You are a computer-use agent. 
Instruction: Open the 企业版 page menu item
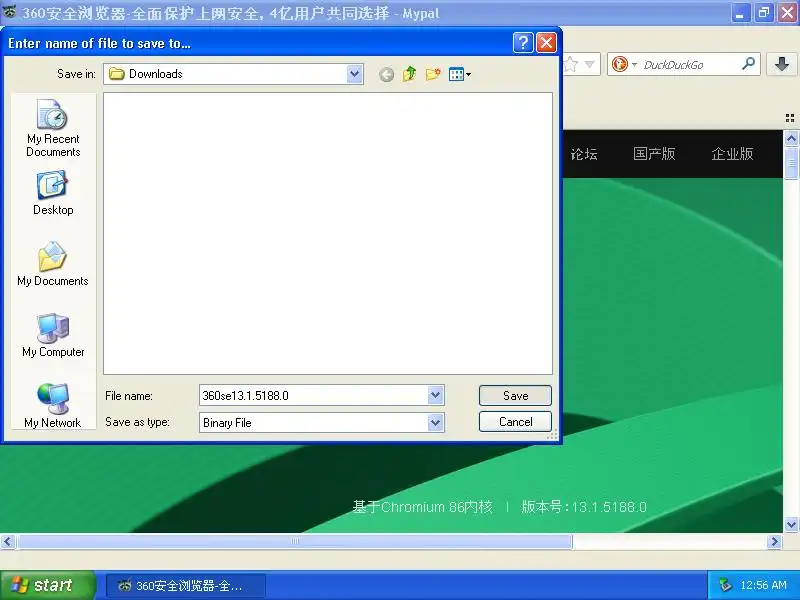click(732, 154)
